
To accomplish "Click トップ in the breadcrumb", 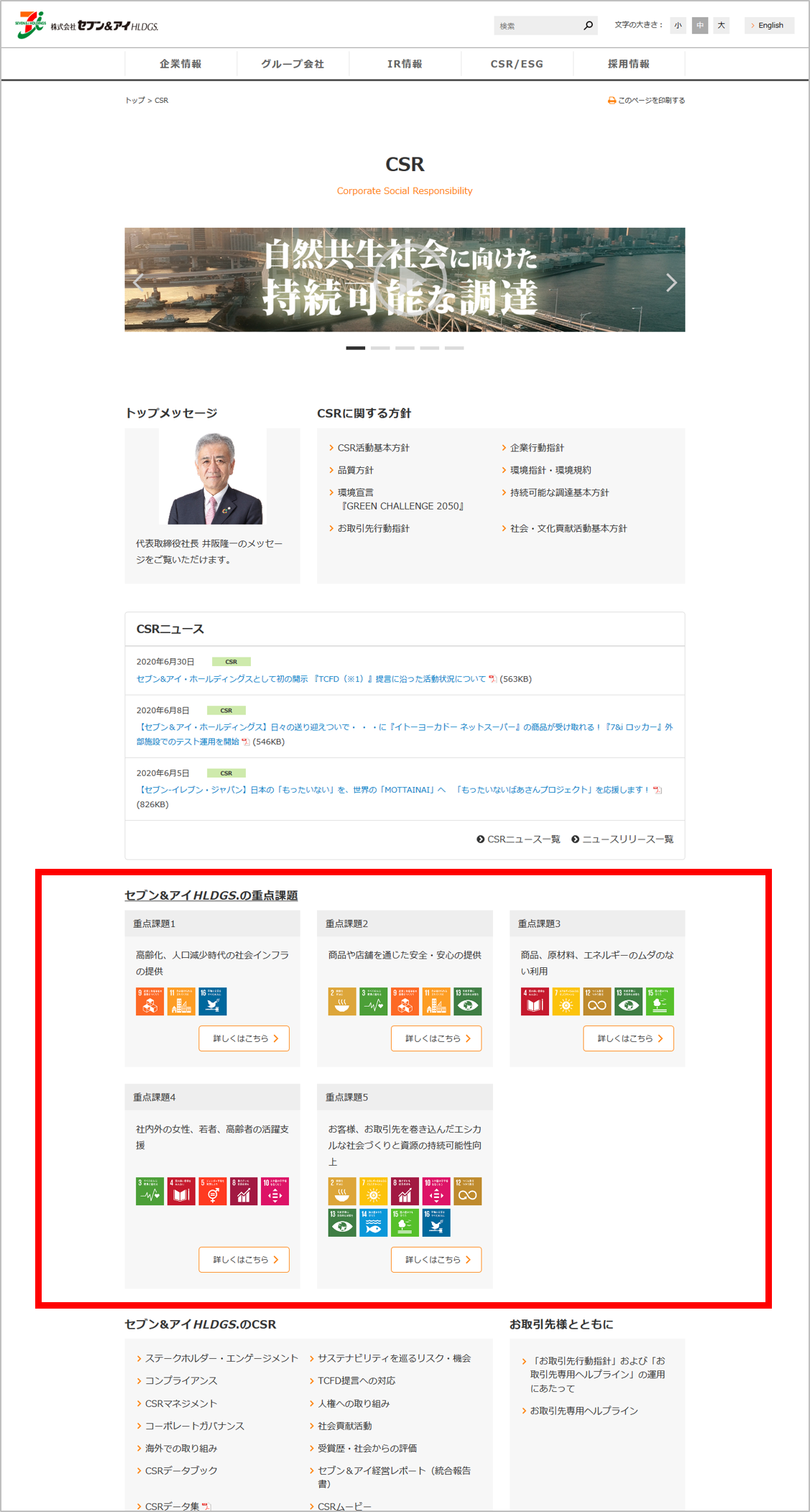I will [135, 101].
